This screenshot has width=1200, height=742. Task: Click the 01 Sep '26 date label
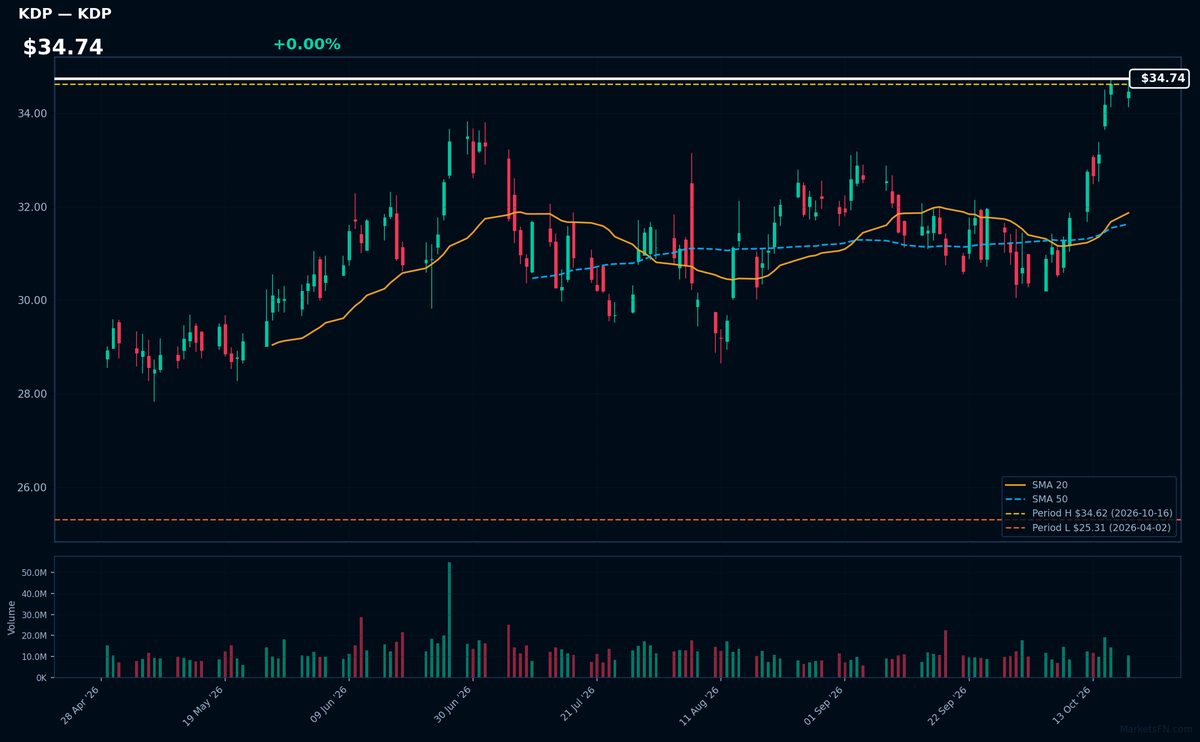click(824, 704)
